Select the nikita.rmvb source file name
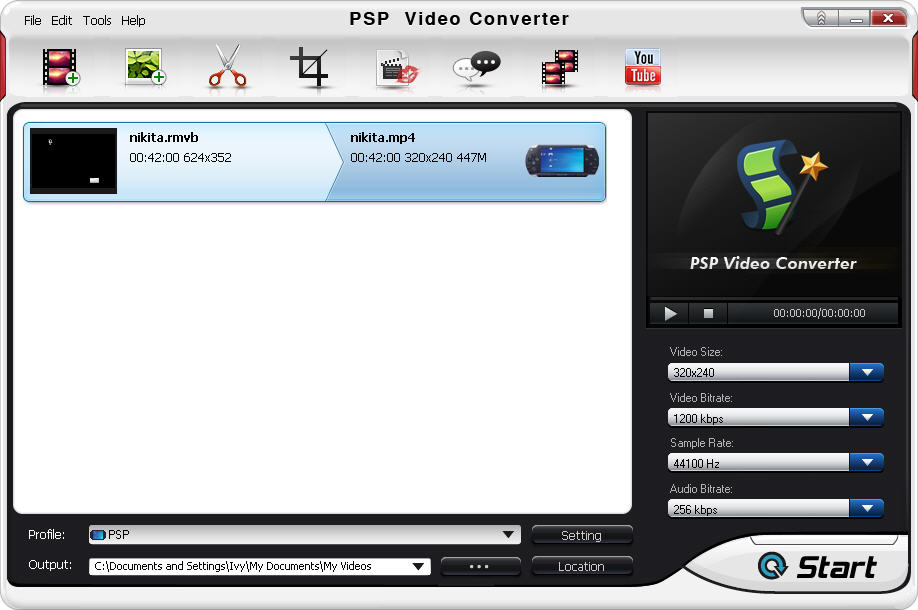 pos(164,138)
